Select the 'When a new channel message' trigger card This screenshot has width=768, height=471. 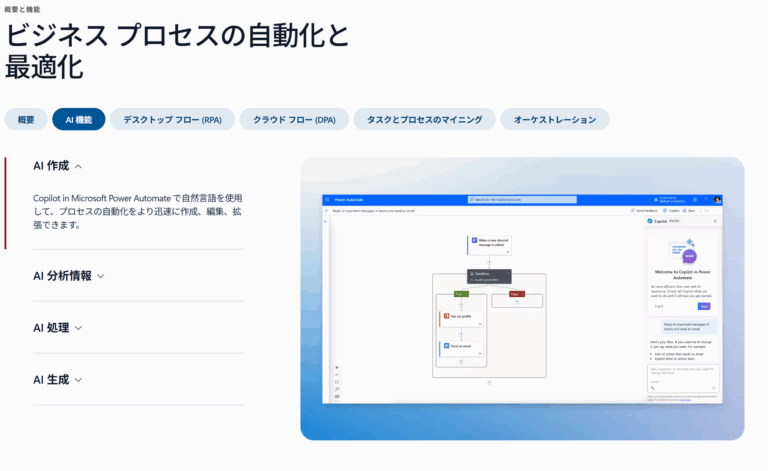489,245
